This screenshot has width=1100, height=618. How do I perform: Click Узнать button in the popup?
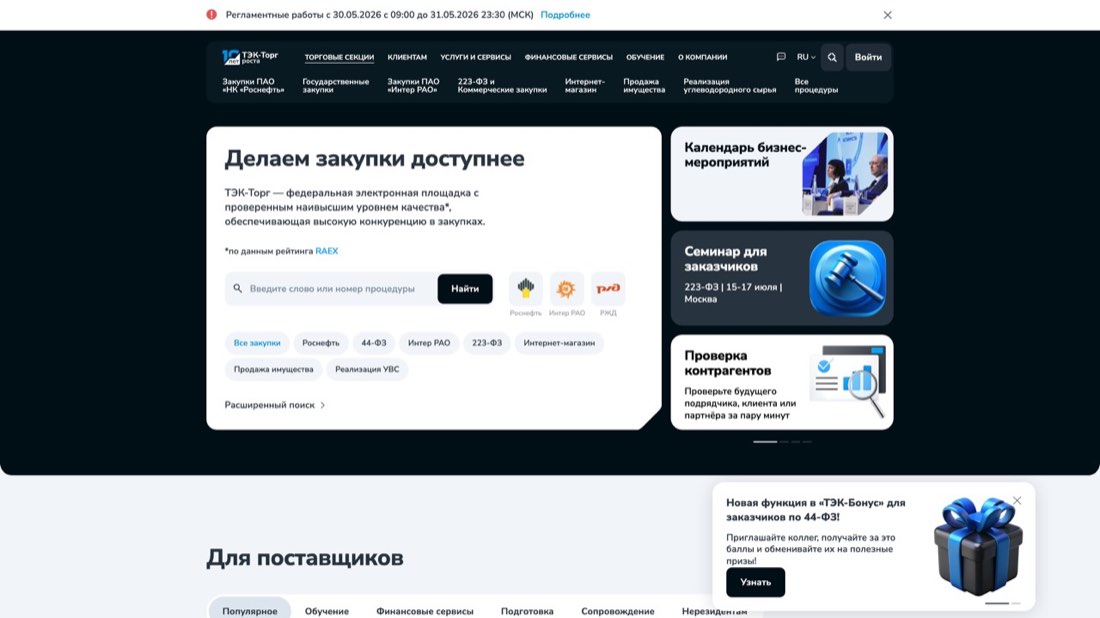756,582
